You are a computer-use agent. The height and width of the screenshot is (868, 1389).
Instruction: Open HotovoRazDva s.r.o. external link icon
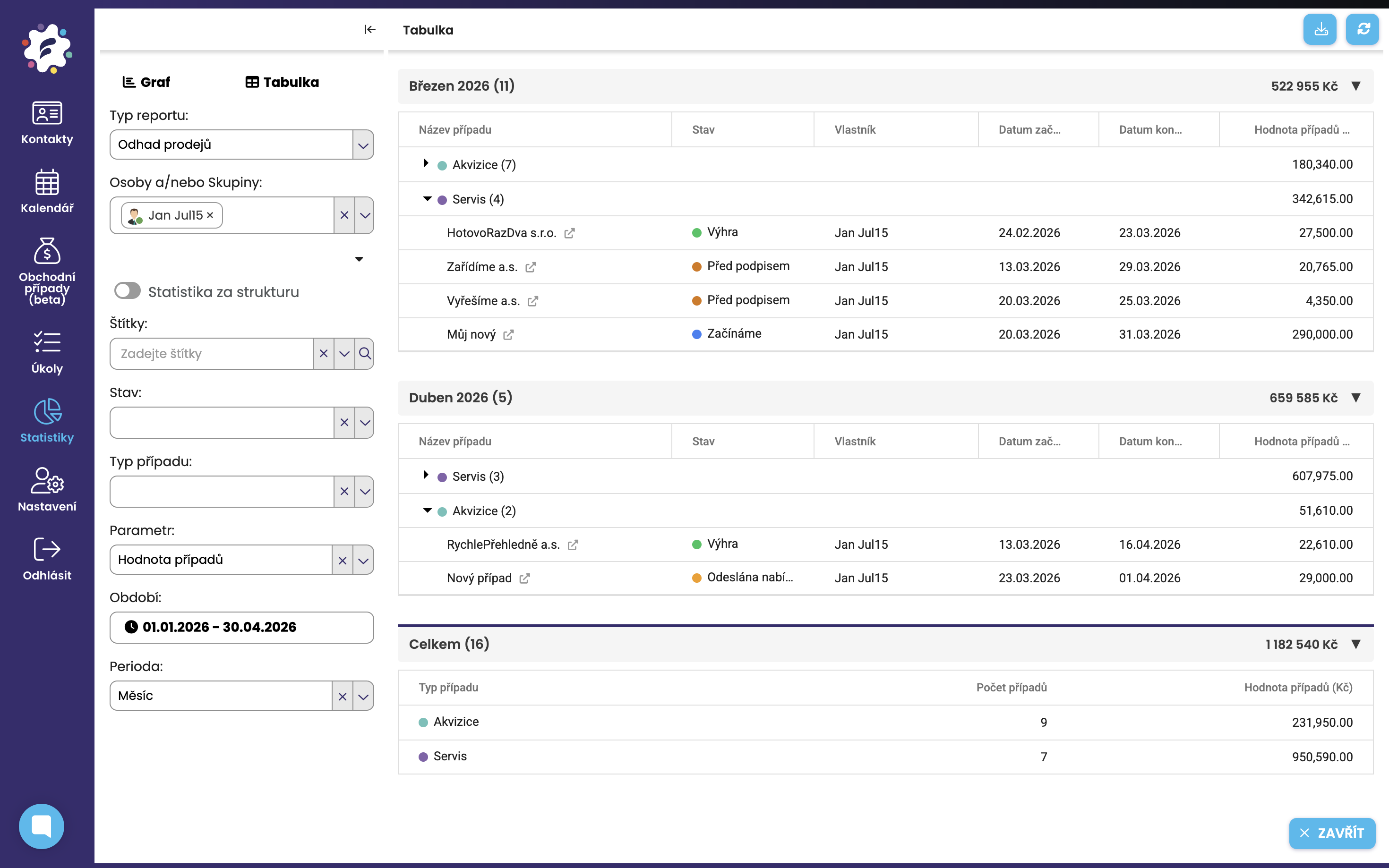tap(570, 233)
